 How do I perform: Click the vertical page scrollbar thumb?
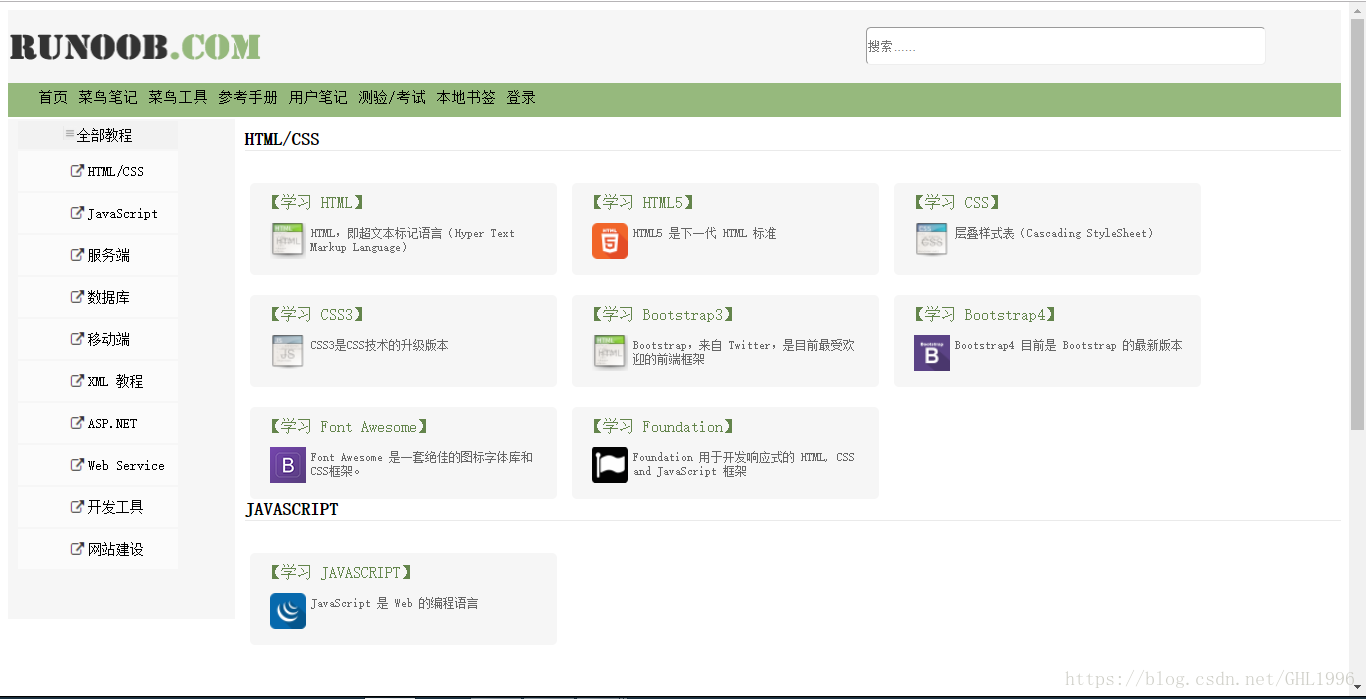(x=1357, y=222)
